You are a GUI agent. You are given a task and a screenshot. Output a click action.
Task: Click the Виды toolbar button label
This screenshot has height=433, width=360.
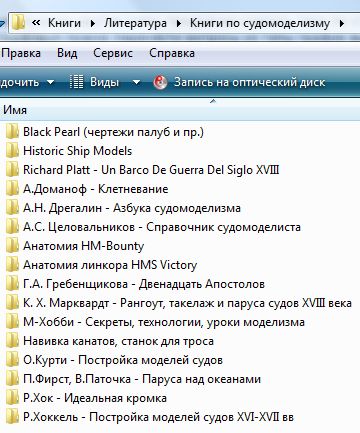(104, 82)
